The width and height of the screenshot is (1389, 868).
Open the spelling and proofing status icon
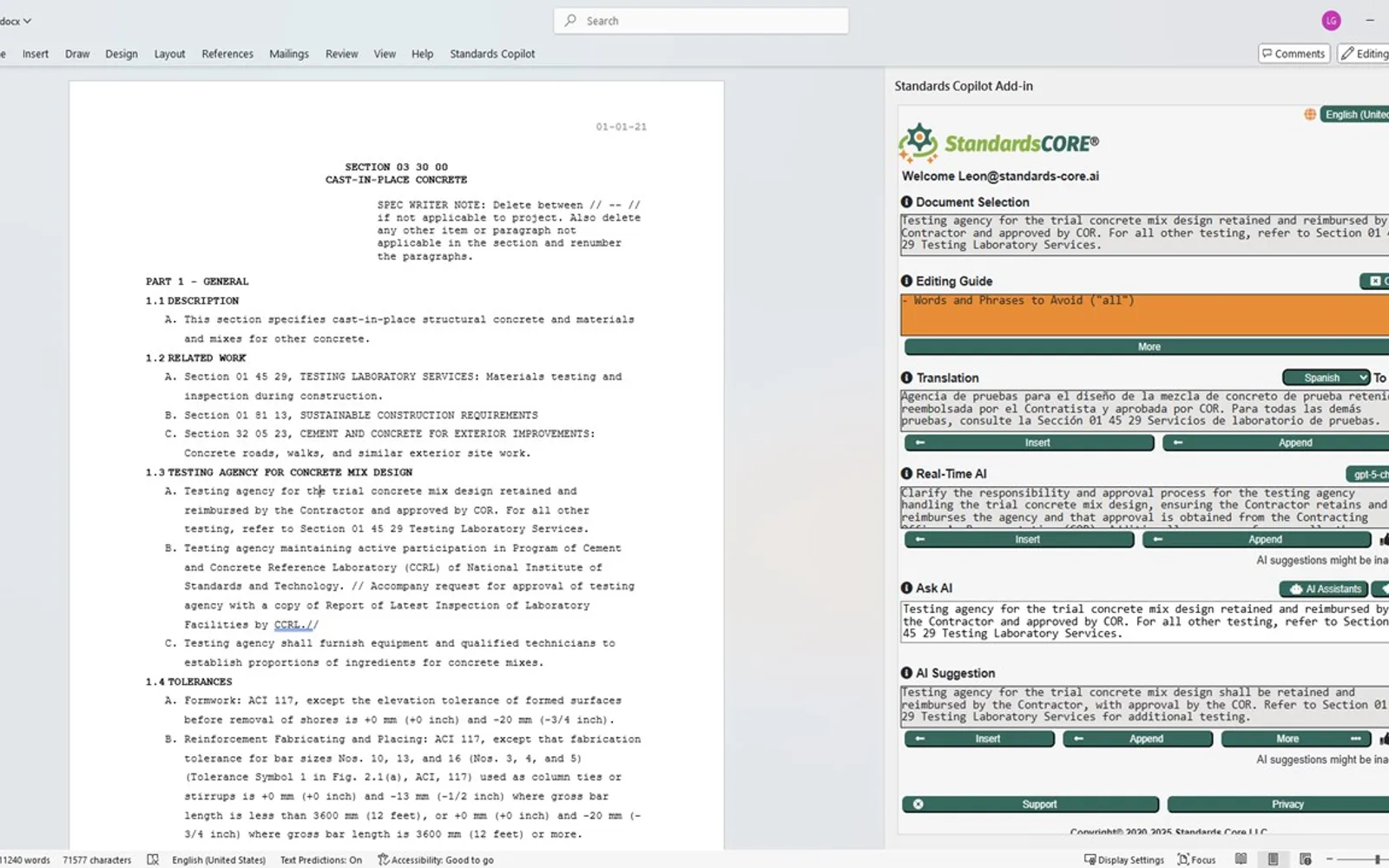tap(153, 859)
